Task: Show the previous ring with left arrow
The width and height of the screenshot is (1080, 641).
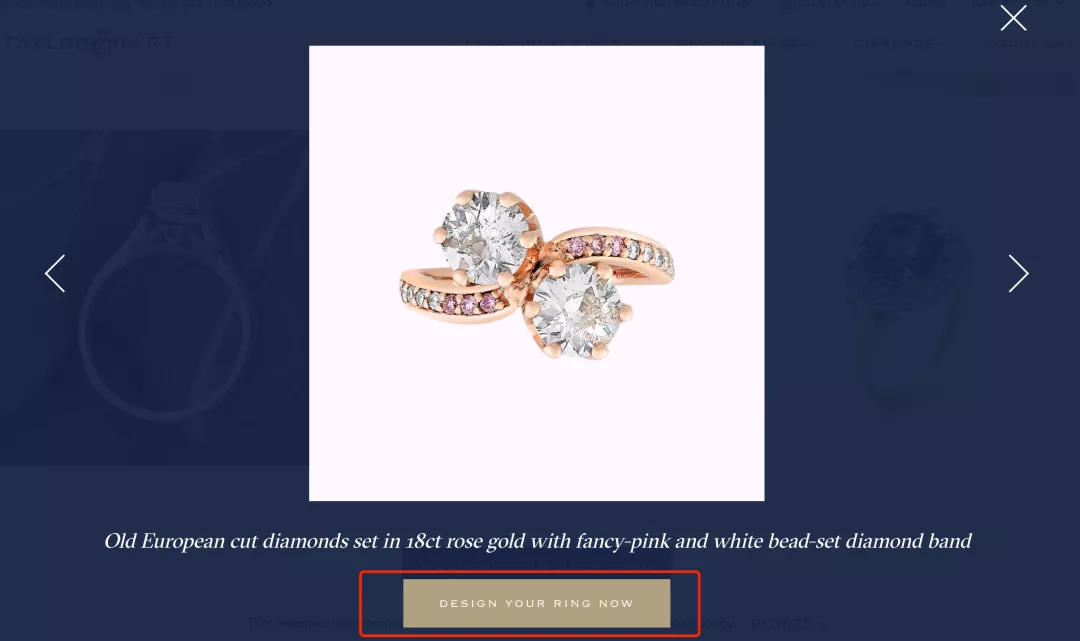Action: pyautogui.click(x=55, y=273)
